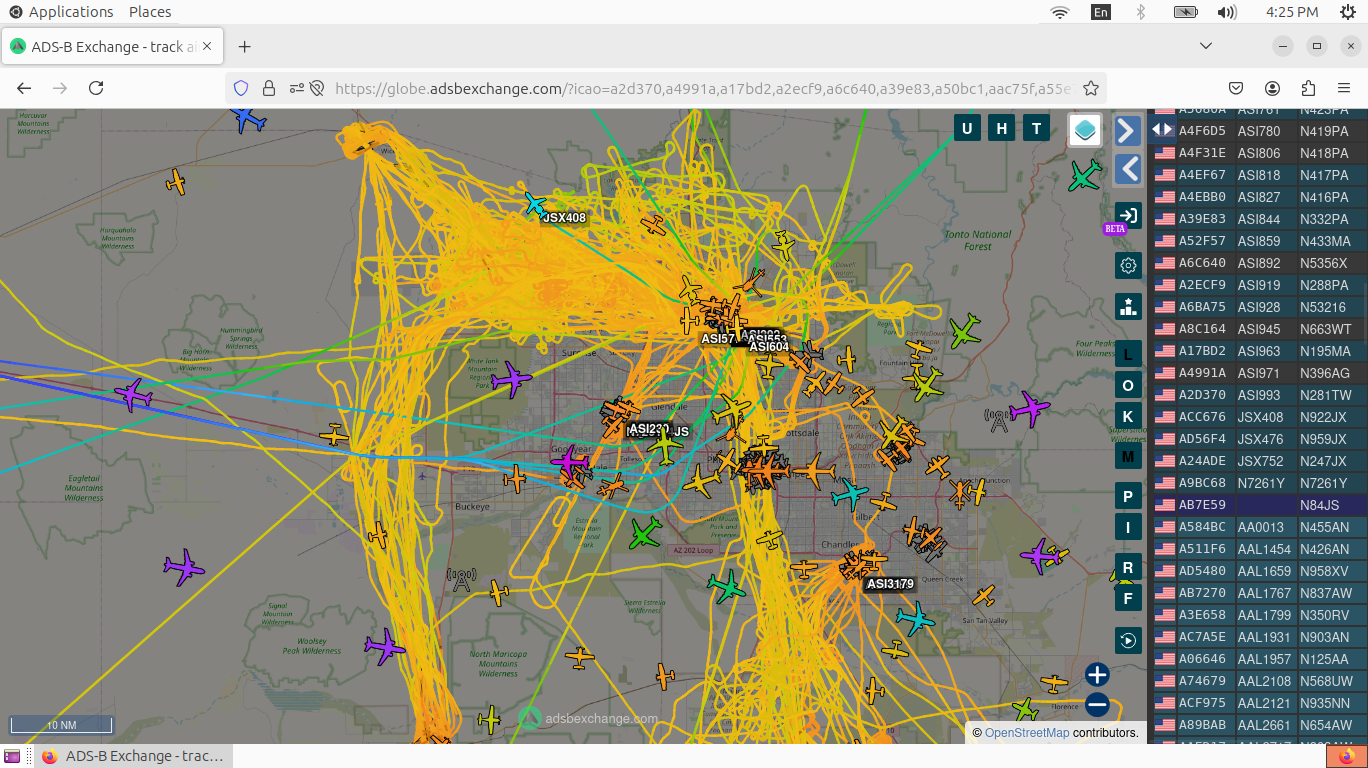Select table row ASI993 N281TW
Image resolution: width=1368 pixels, height=768 pixels.
click(1260, 395)
